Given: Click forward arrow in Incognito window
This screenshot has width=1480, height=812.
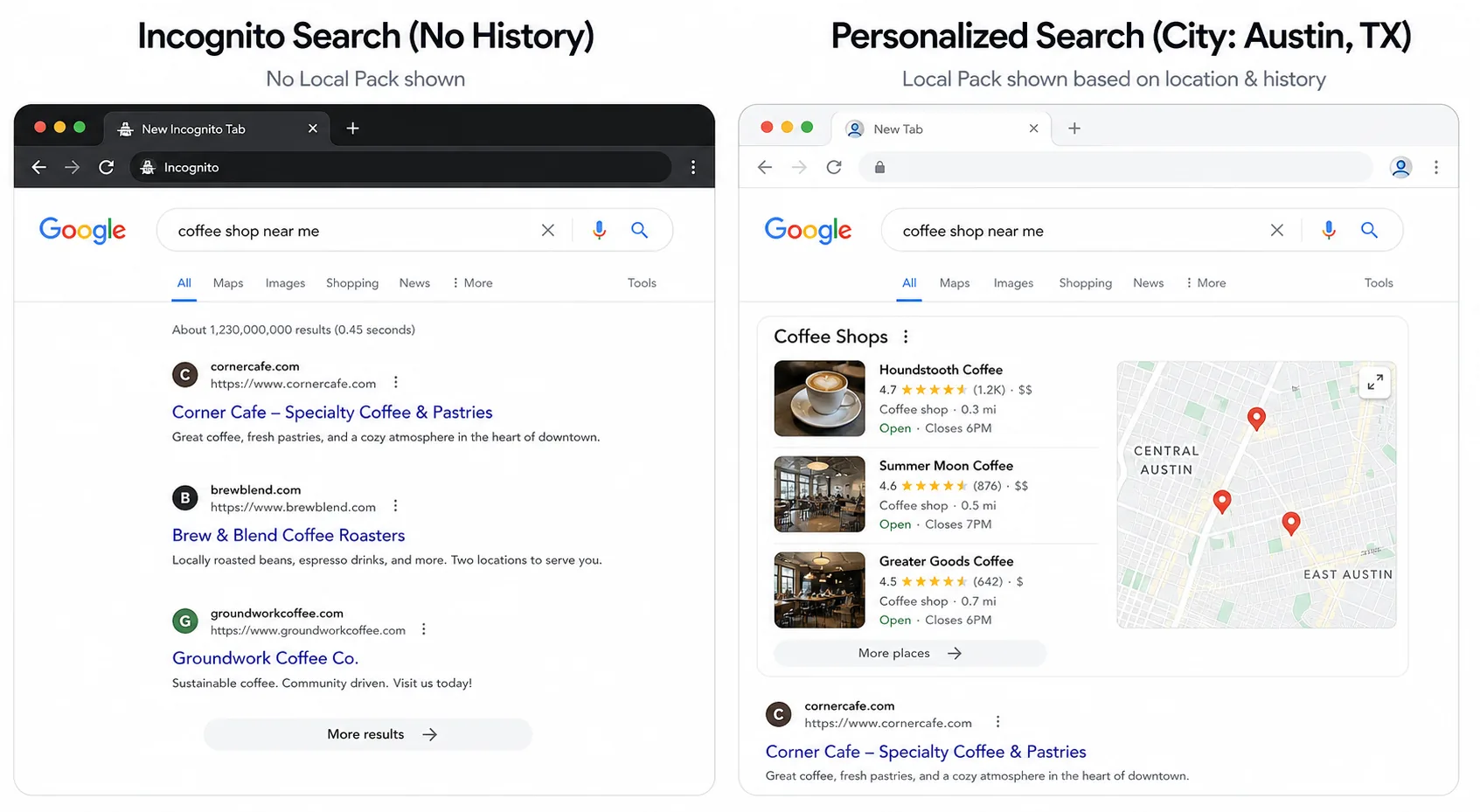Looking at the screenshot, I should [72, 167].
